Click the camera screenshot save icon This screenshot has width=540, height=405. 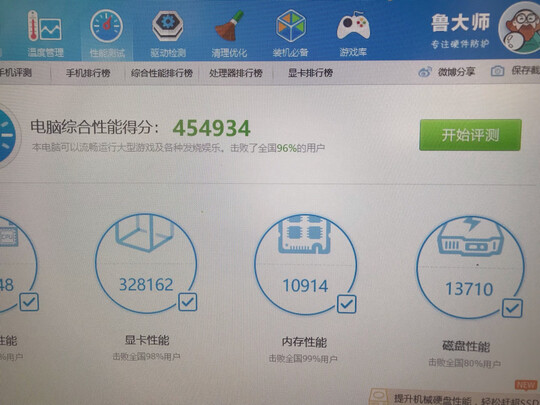(x=497, y=71)
